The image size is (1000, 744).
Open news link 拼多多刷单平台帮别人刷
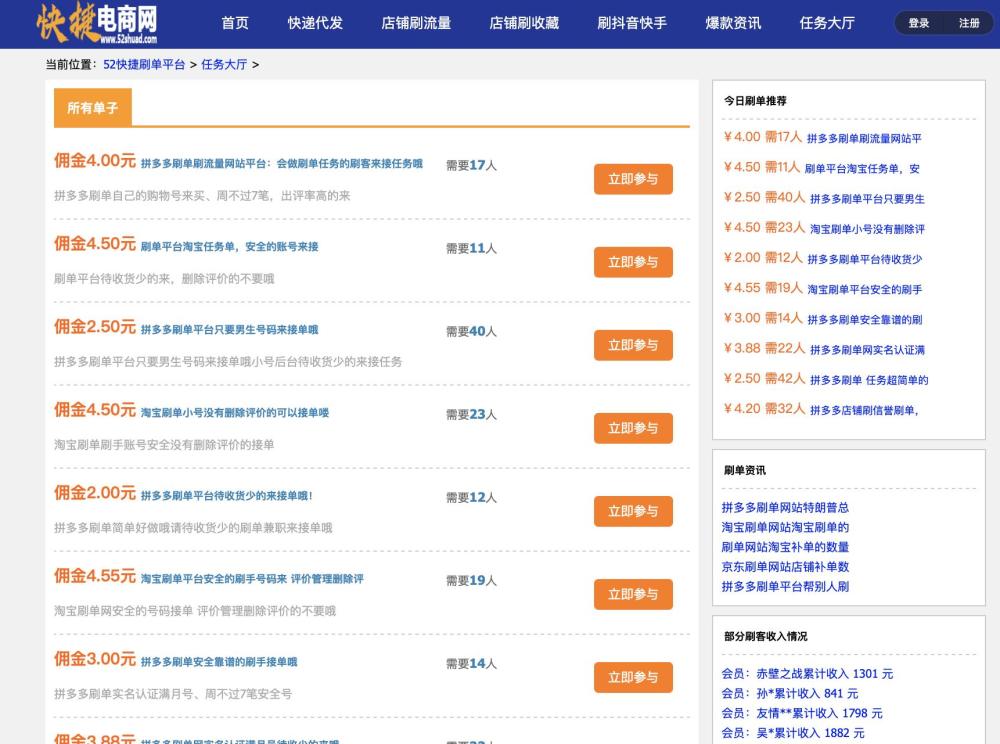785,587
